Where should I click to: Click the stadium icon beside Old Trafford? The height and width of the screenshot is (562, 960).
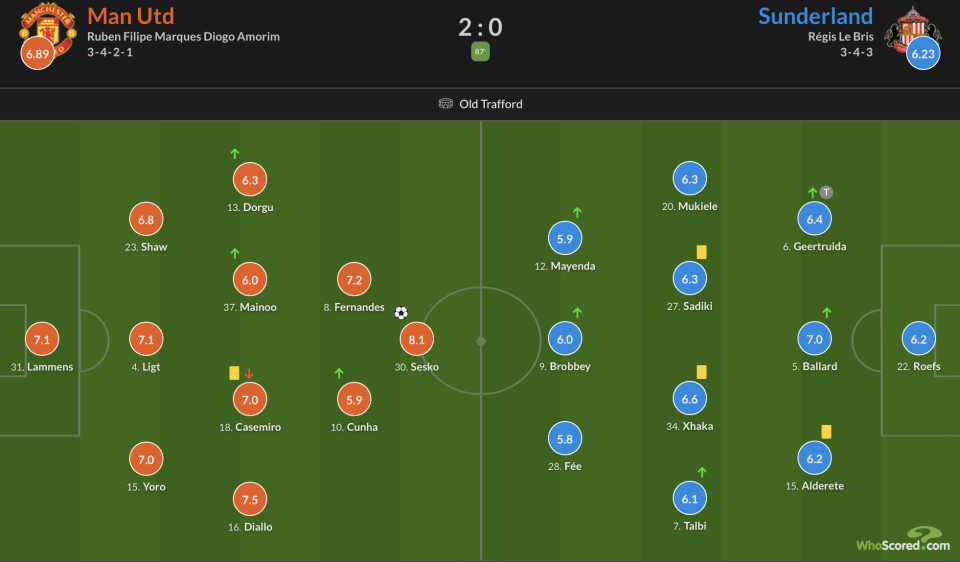click(446, 104)
